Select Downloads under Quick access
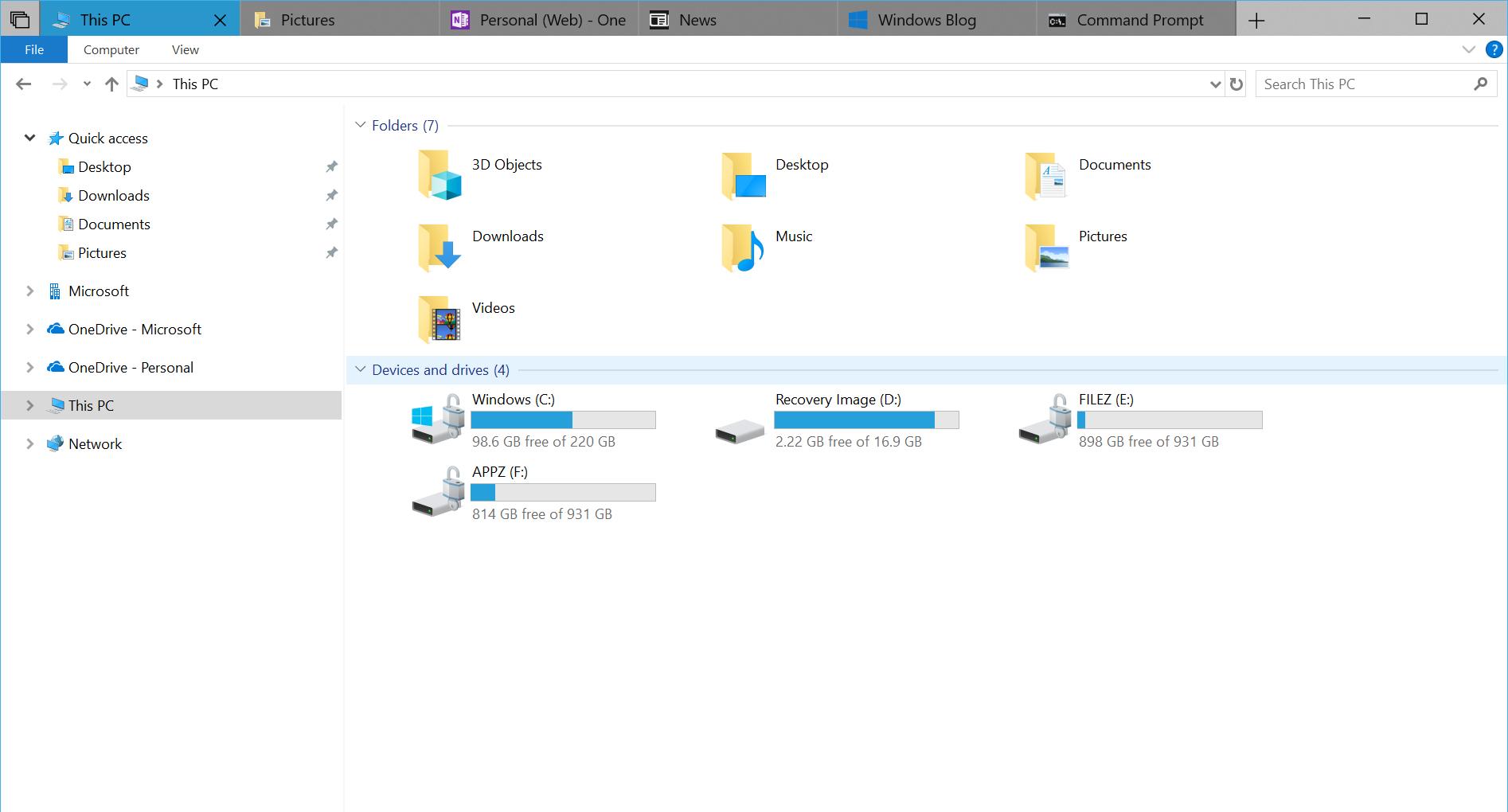The height and width of the screenshot is (812, 1508). [114, 196]
